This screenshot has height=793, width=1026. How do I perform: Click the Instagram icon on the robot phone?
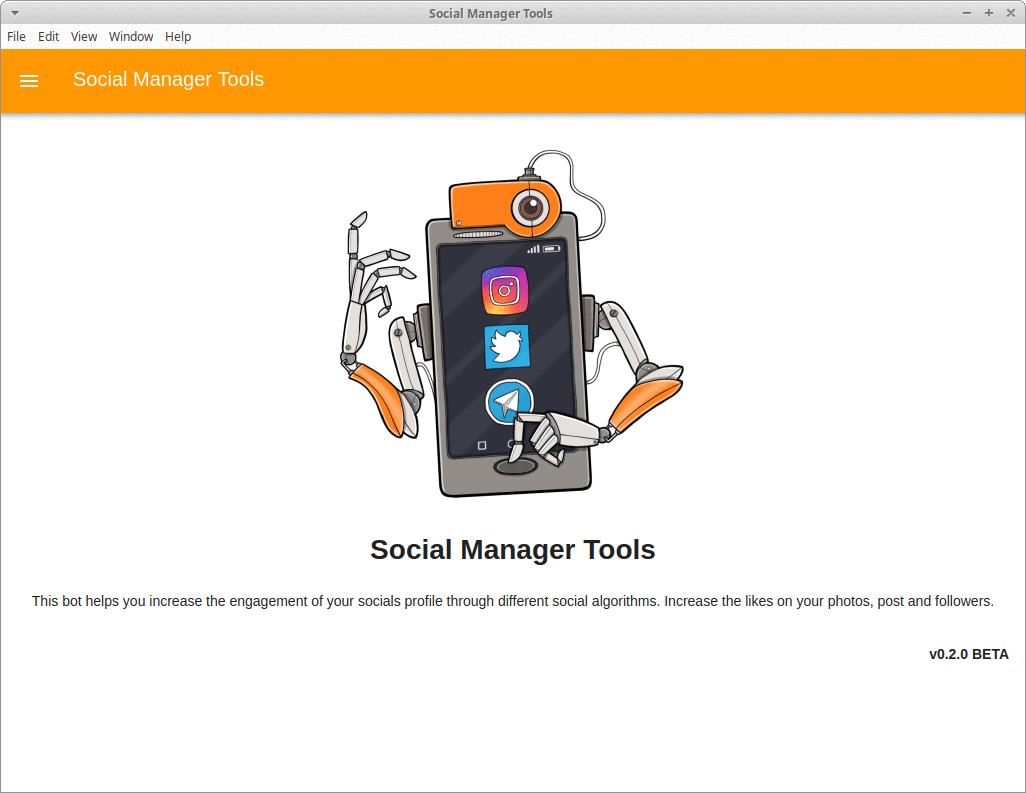tap(504, 290)
